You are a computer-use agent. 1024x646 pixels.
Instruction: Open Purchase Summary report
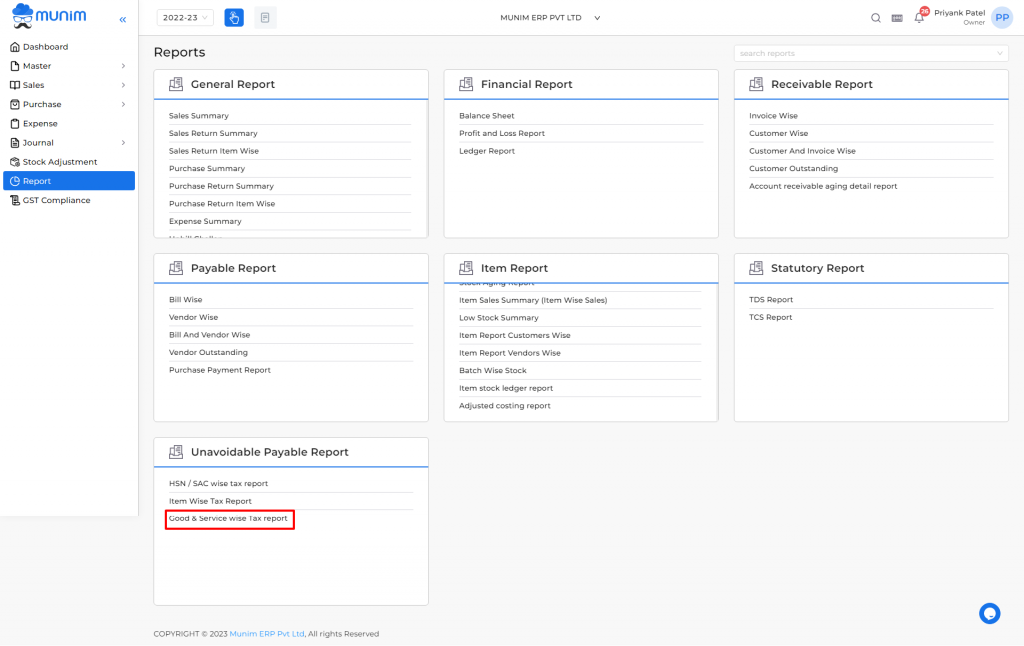pyautogui.click(x=207, y=169)
